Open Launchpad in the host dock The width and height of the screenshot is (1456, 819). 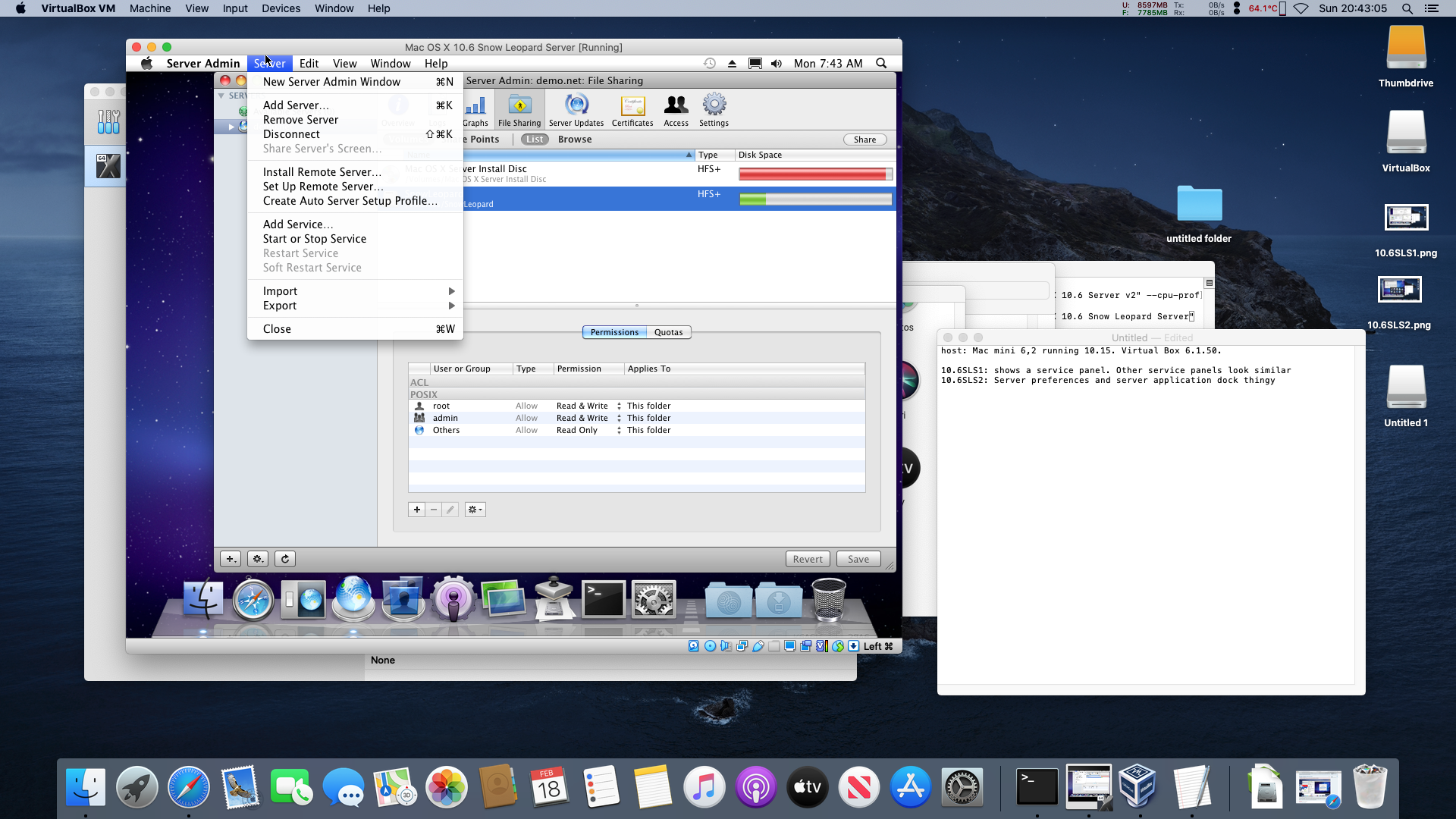[137, 786]
